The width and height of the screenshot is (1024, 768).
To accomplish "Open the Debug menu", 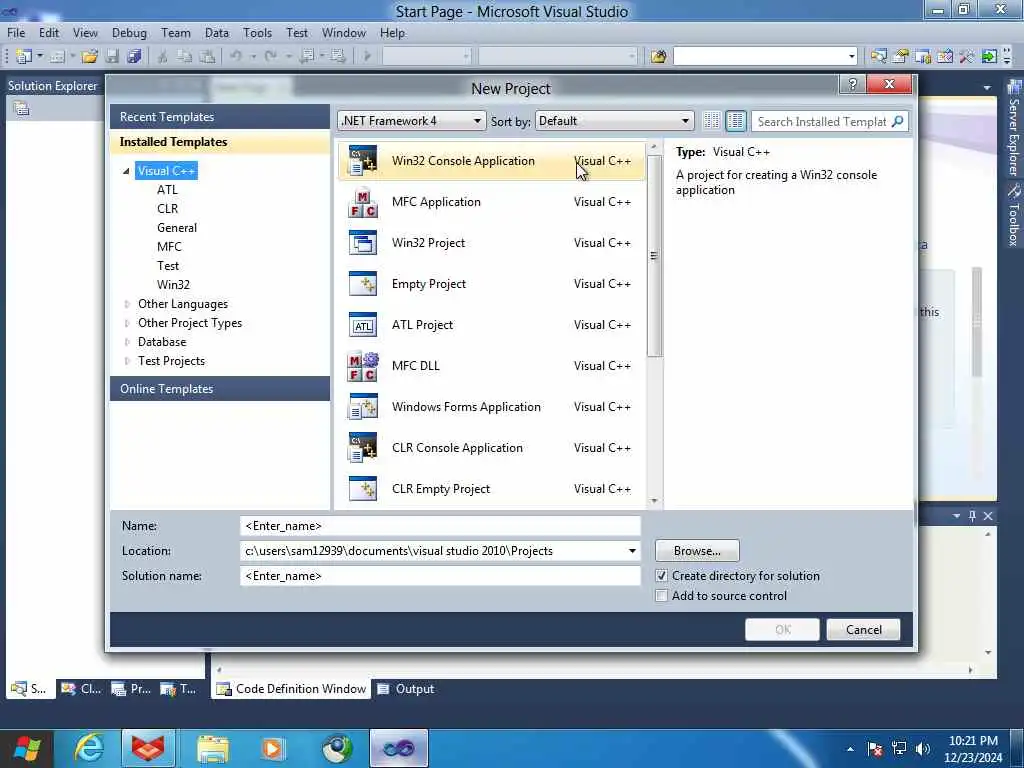I will pyautogui.click(x=129, y=33).
